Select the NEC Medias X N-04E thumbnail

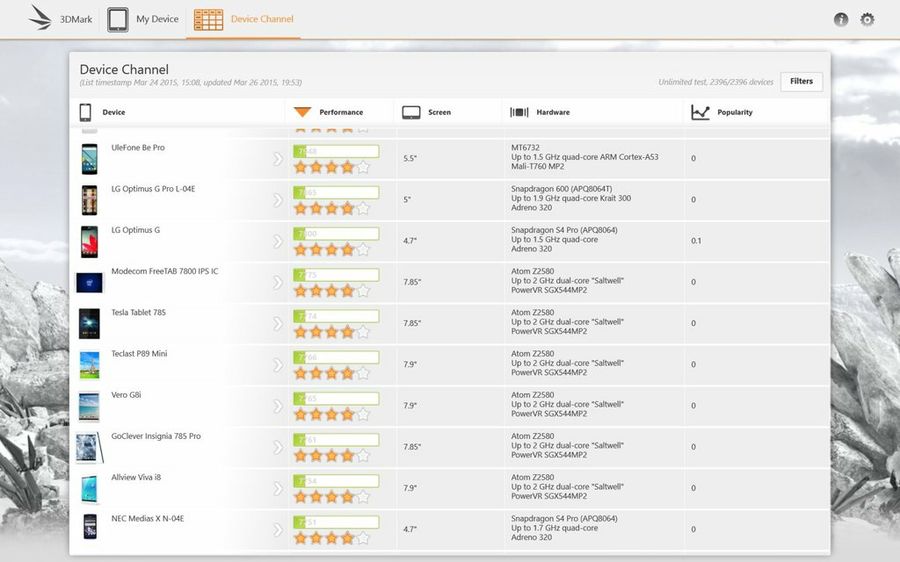[x=89, y=529]
